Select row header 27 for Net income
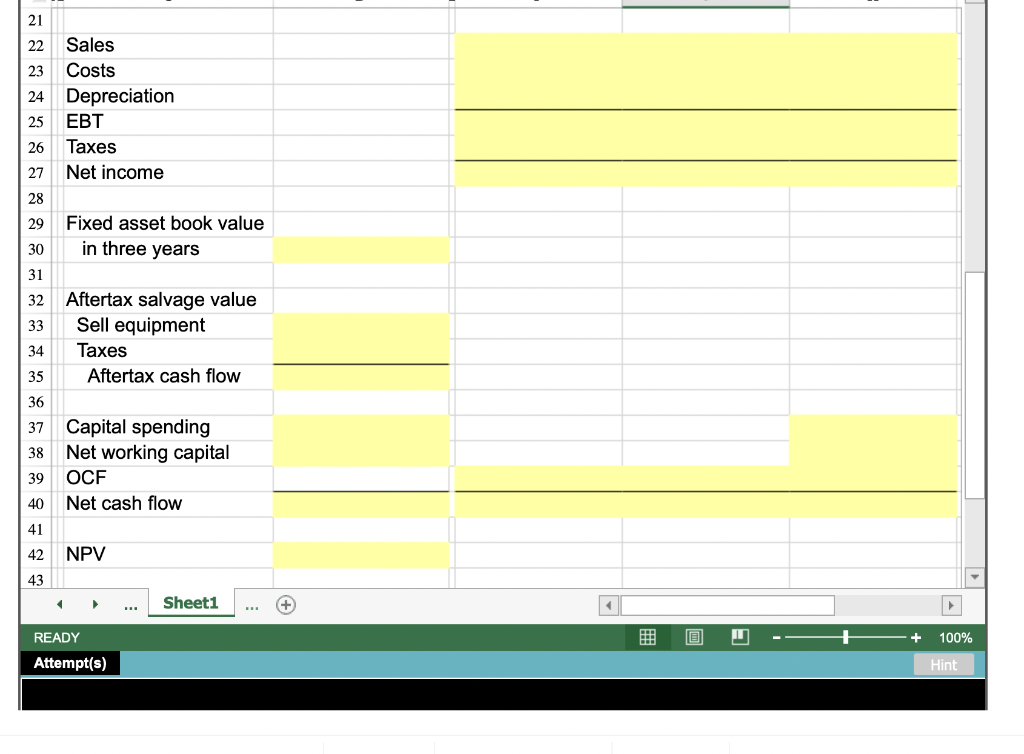 (x=36, y=172)
